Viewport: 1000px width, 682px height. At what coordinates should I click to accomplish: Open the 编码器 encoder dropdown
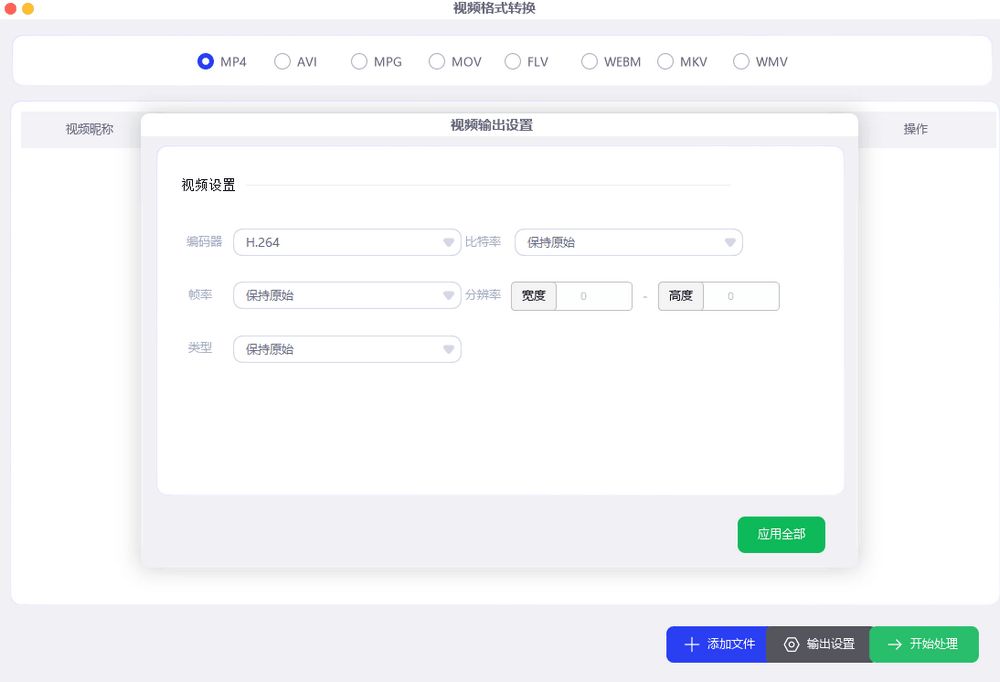tap(347, 242)
